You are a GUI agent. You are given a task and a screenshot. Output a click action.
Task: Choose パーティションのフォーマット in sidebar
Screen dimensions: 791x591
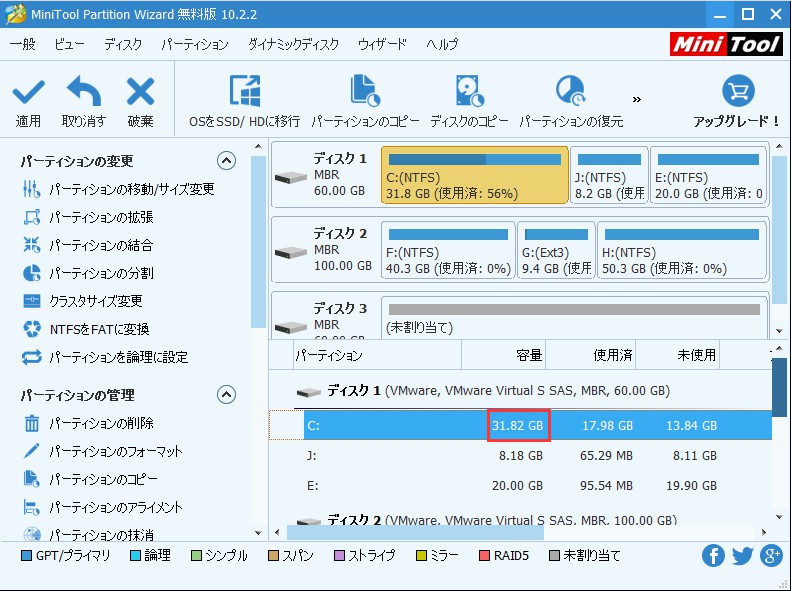pos(102,451)
